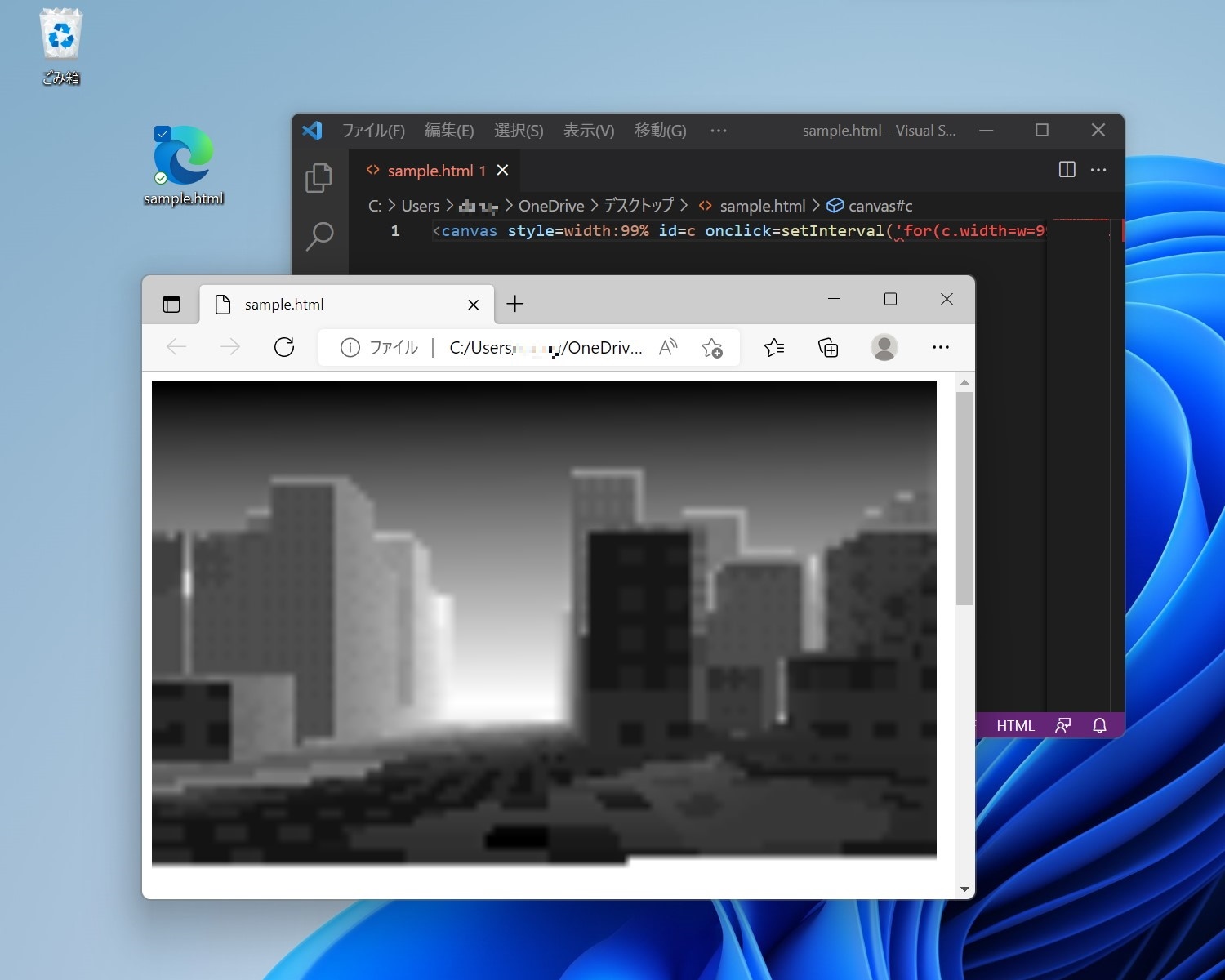The height and width of the screenshot is (980, 1225).
Task: Open the VS Code title bar overflow menu
Action: coord(718,131)
